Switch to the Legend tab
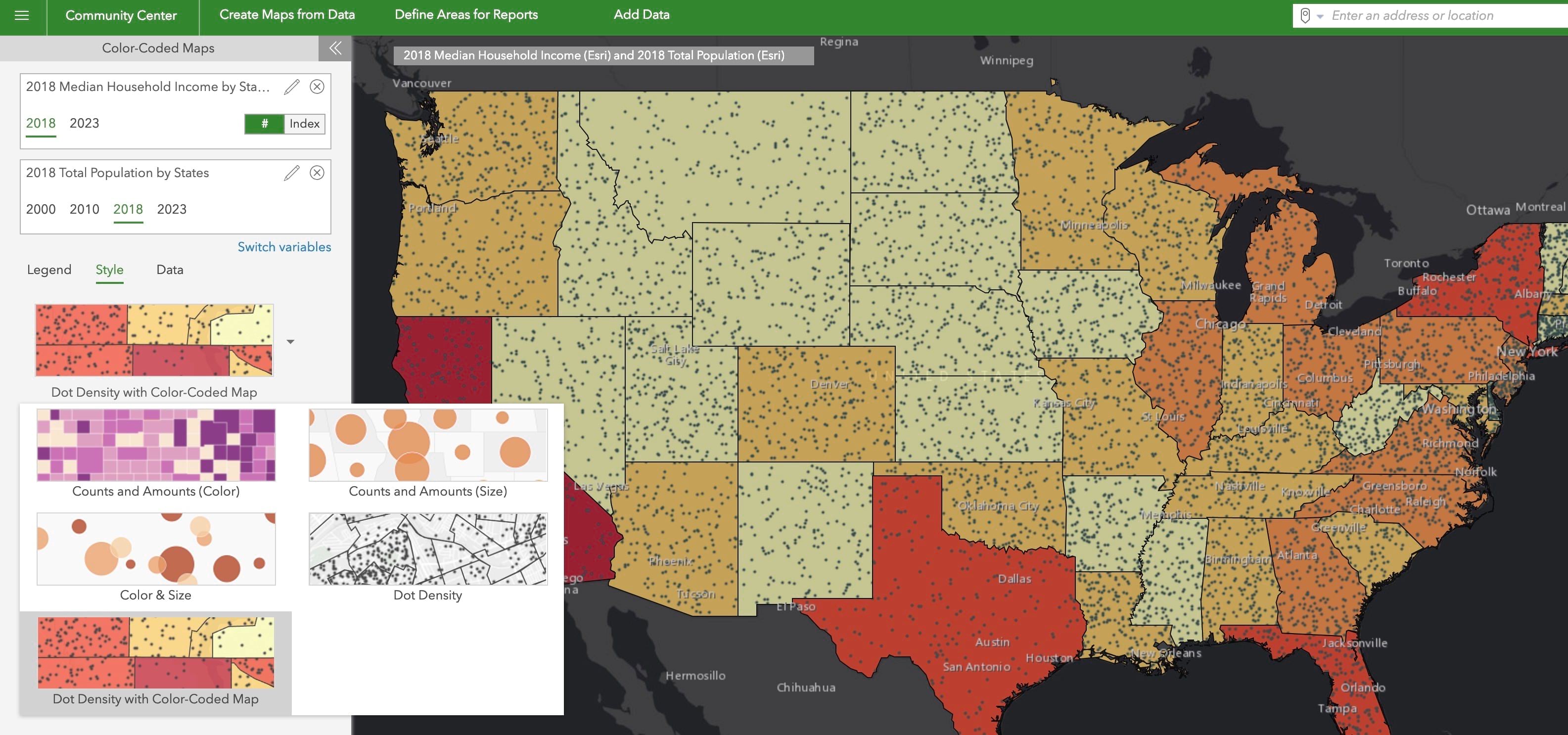Screen dimensions: 1568x735 [49, 270]
